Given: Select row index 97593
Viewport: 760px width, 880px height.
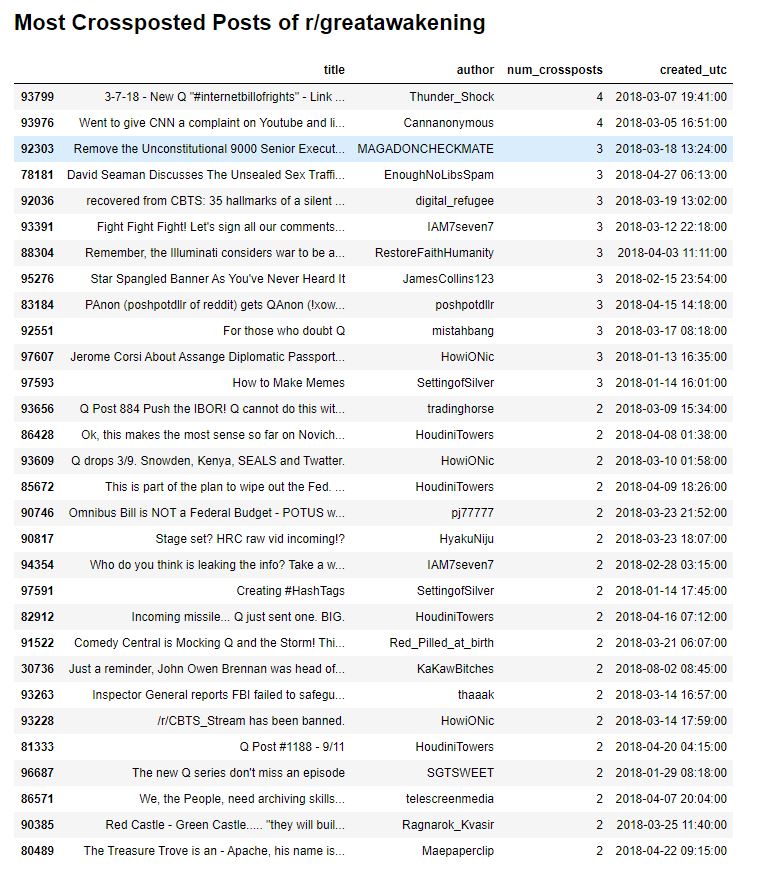Looking at the screenshot, I should 38,383.
